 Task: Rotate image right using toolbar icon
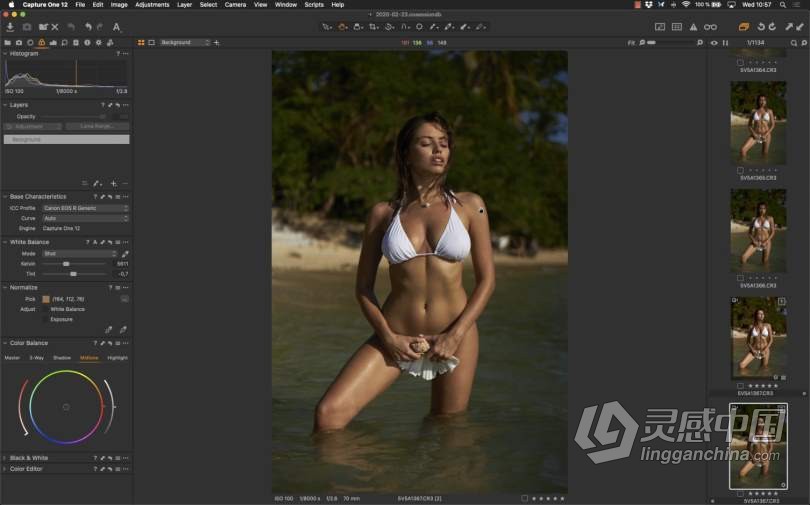[x=772, y=27]
